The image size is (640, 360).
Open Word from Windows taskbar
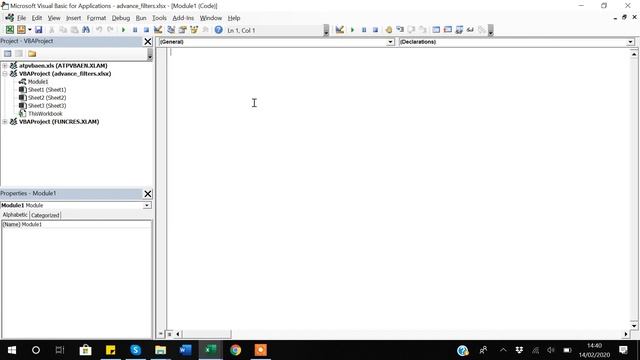click(x=185, y=350)
